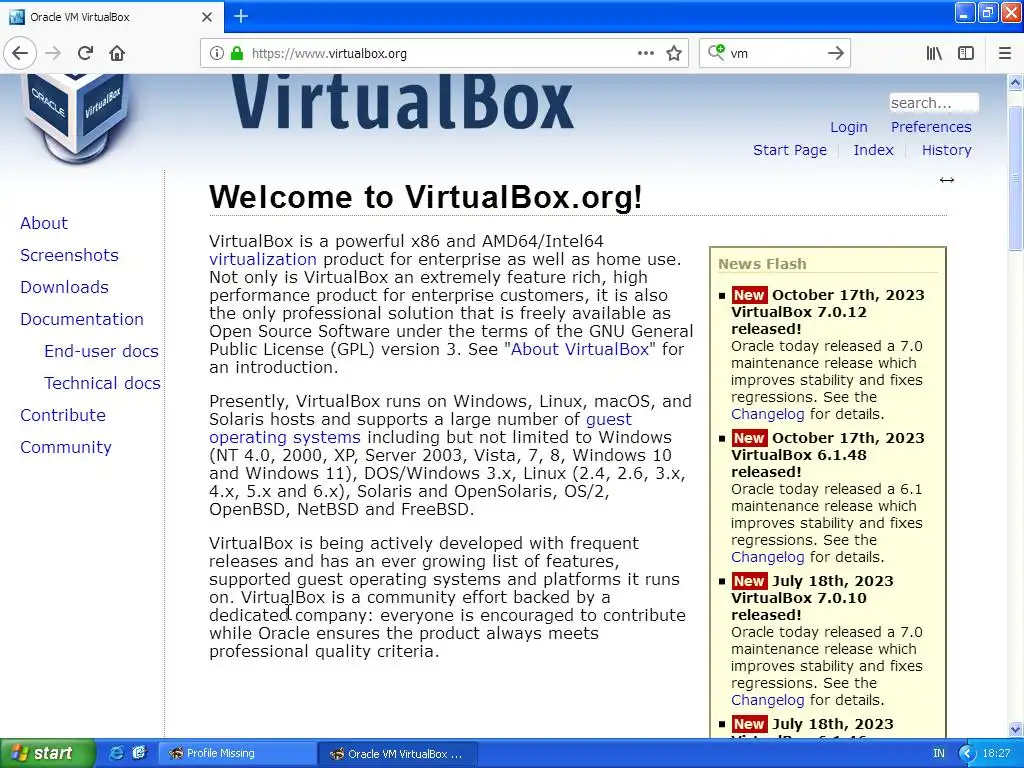Select Oracle VM VirtualBox taskbar button
The image size is (1024, 768).
point(398,754)
